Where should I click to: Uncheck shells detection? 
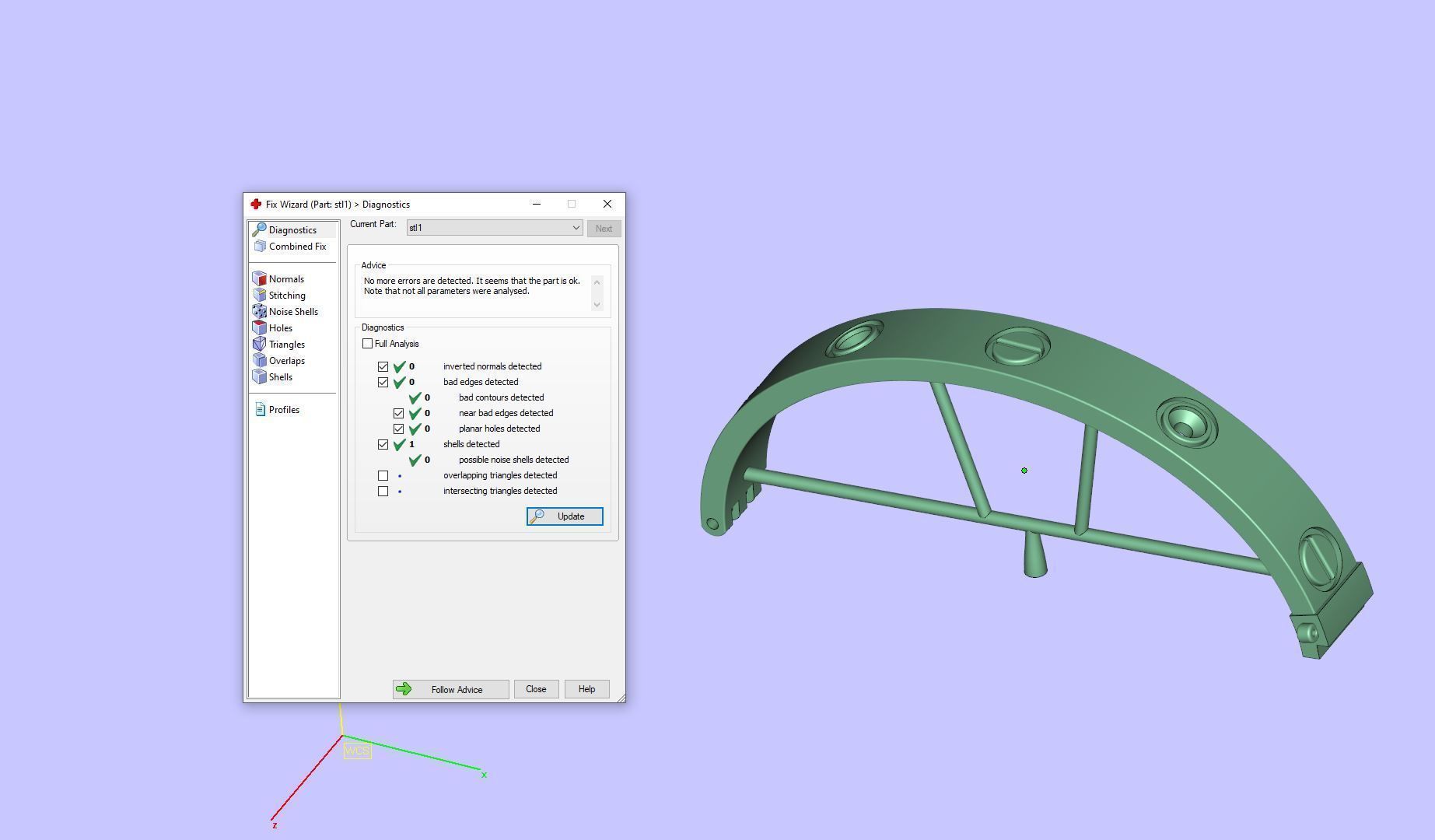tap(383, 444)
